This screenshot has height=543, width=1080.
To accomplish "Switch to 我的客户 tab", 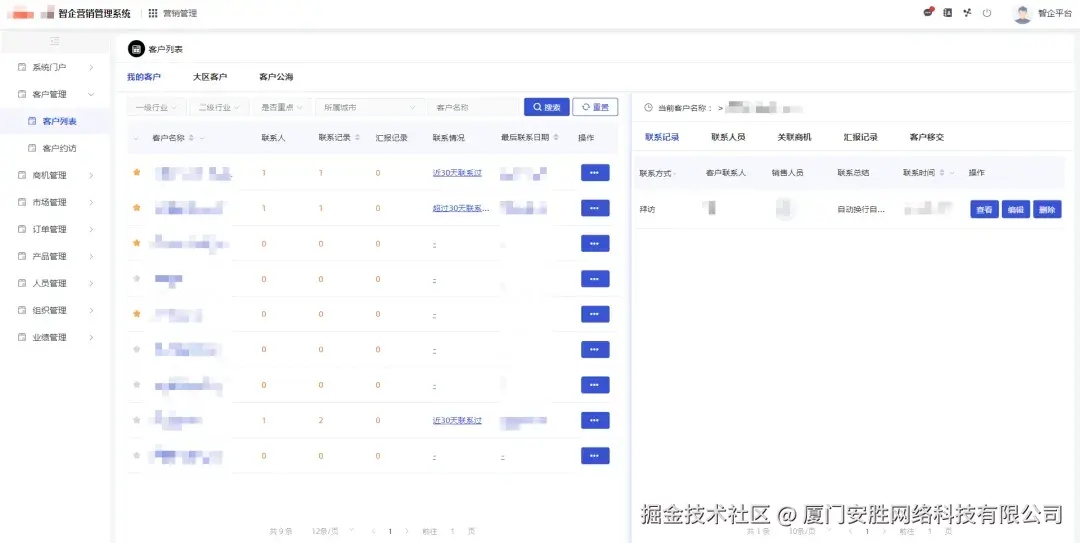I will (x=144, y=77).
